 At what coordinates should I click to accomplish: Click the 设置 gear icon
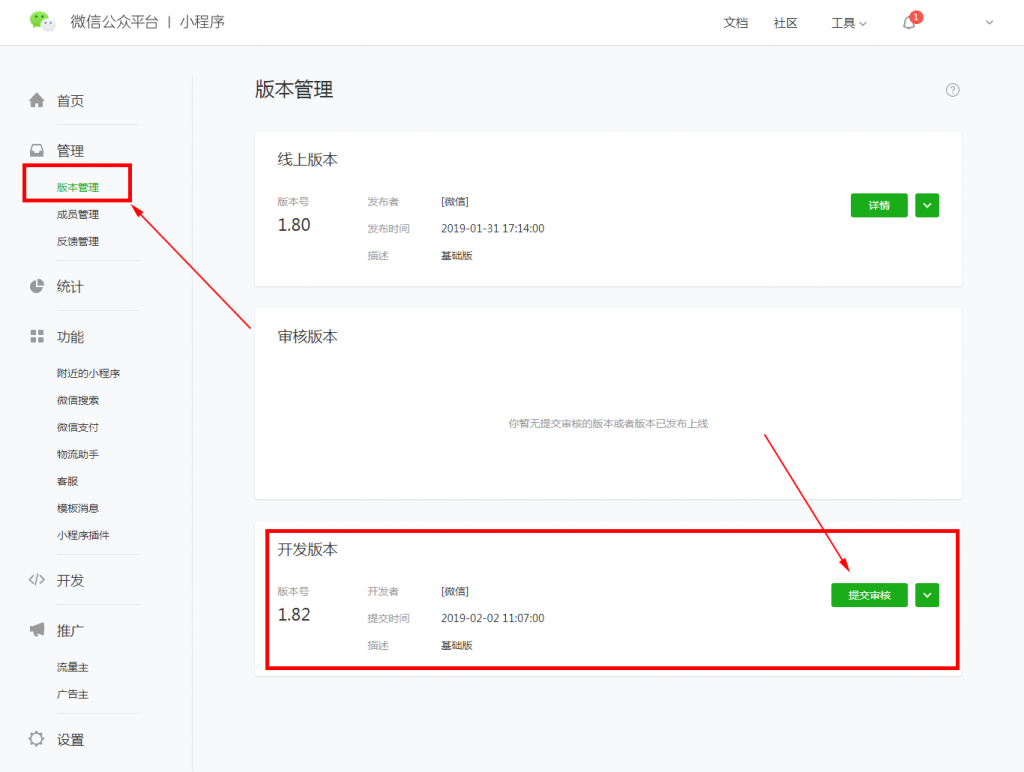pos(37,740)
